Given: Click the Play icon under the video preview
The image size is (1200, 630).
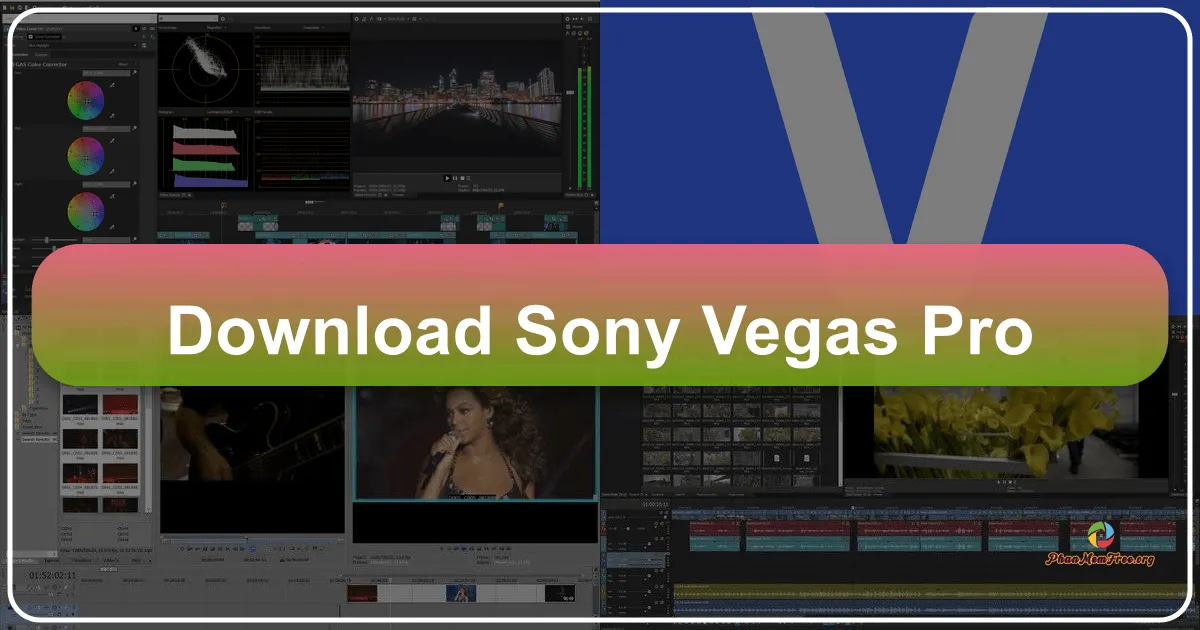Looking at the screenshot, I should pos(447,178).
